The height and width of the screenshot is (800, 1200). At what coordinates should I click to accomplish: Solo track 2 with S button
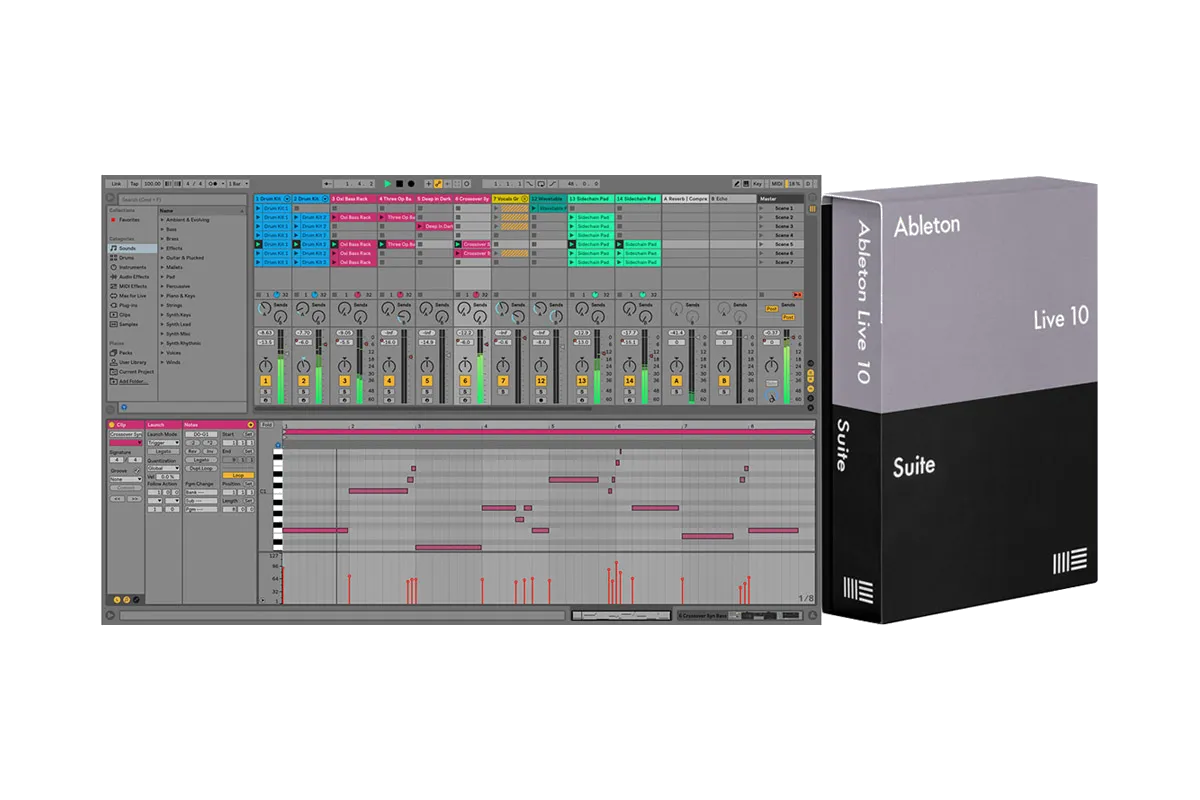pos(305,392)
